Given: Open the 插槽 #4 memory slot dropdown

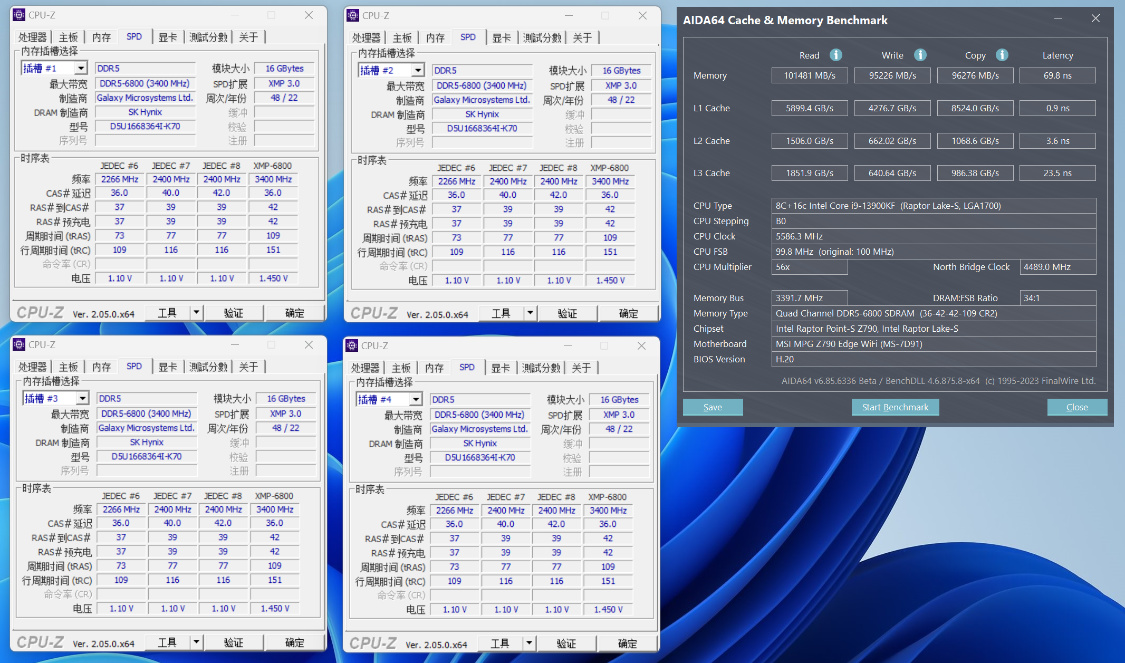Looking at the screenshot, I should (x=414, y=400).
